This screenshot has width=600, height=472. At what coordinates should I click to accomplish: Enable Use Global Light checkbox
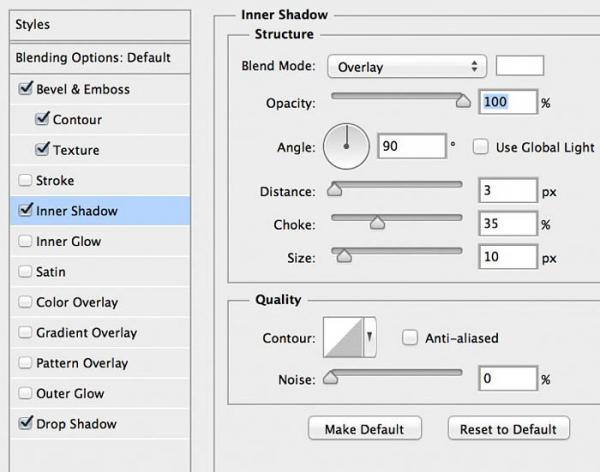480,147
